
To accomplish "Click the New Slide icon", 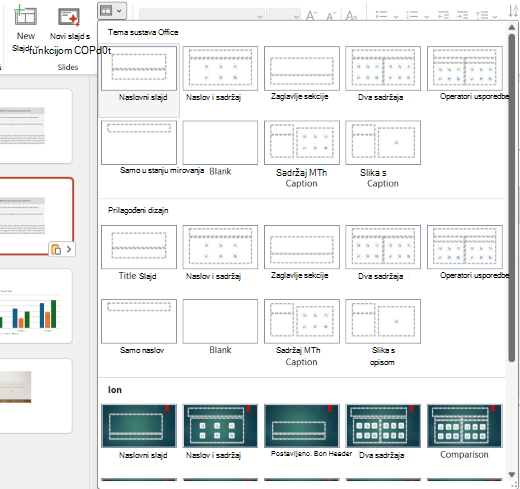I will pyautogui.click(x=25, y=15).
